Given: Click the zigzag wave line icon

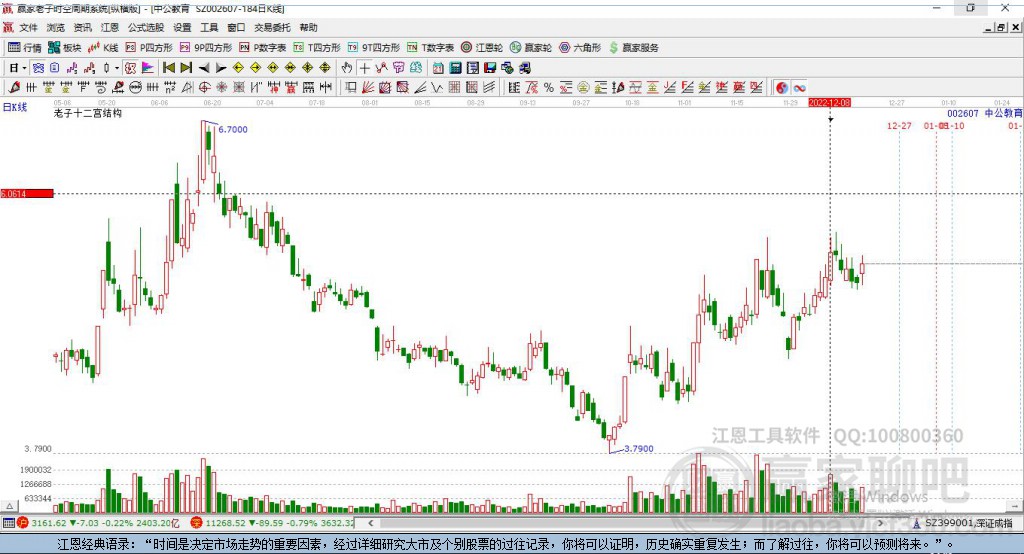Looking at the screenshot, I should click(x=437, y=88).
